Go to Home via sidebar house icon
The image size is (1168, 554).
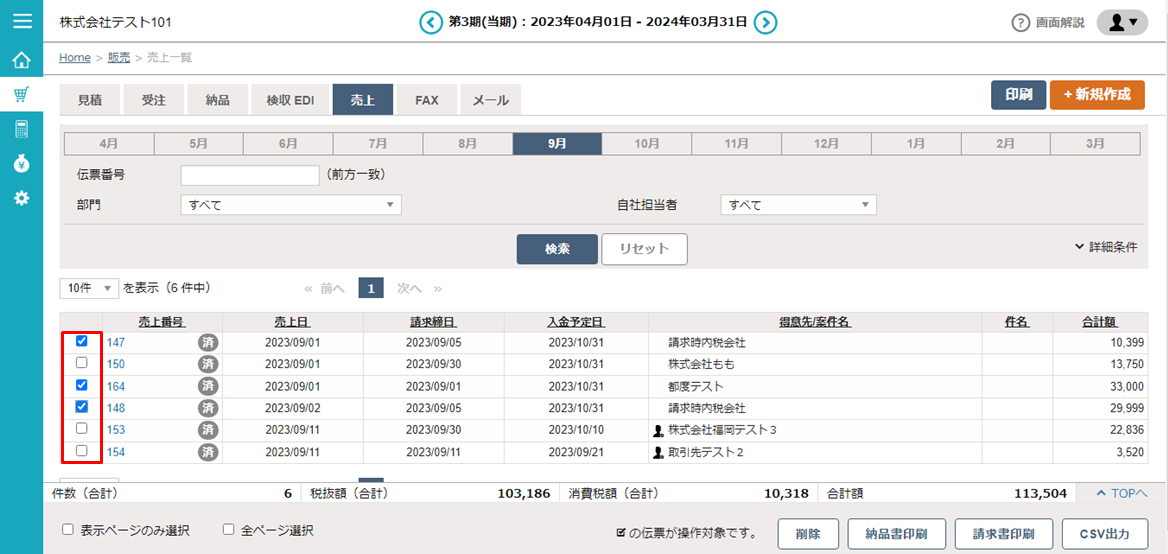tap(21, 60)
